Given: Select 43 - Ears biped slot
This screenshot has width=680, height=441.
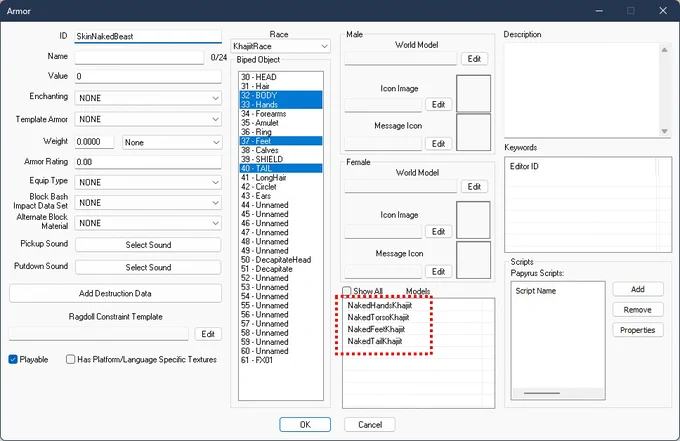Looking at the screenshot, I should (281, 196).
